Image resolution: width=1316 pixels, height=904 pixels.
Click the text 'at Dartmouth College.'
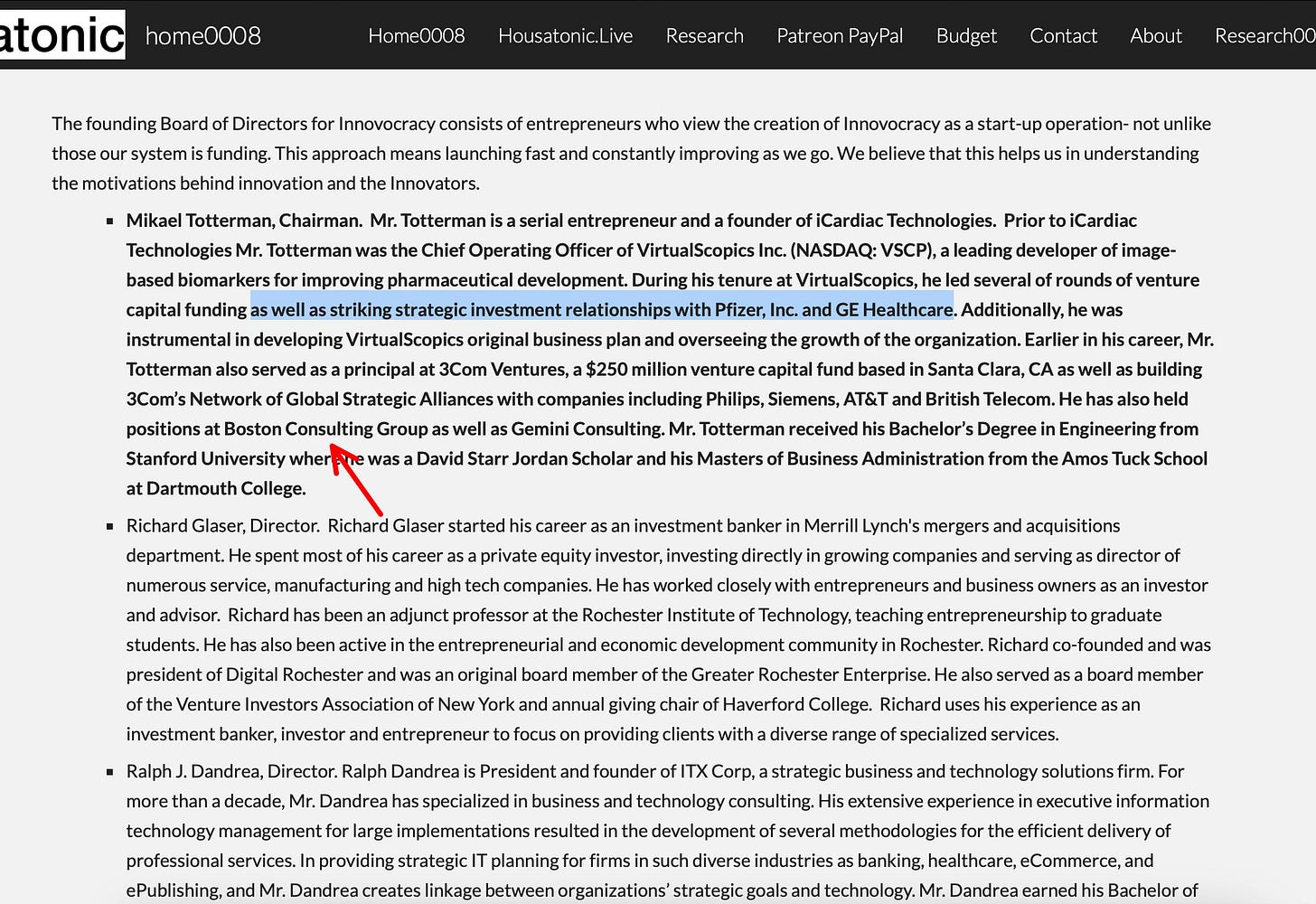pos(216,488)
